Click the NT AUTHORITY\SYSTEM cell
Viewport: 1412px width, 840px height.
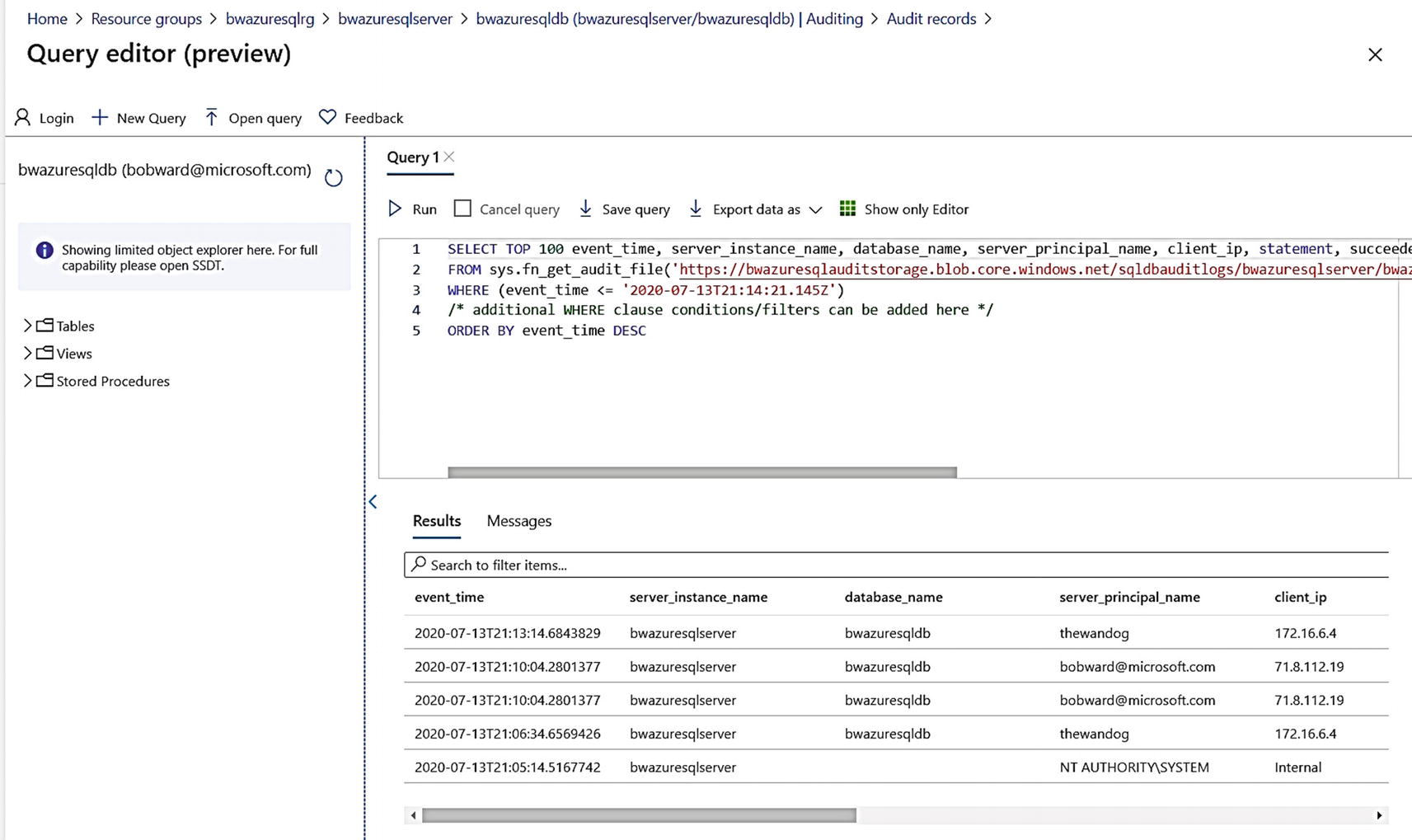pyautogui.click(x=1134, y=767)
